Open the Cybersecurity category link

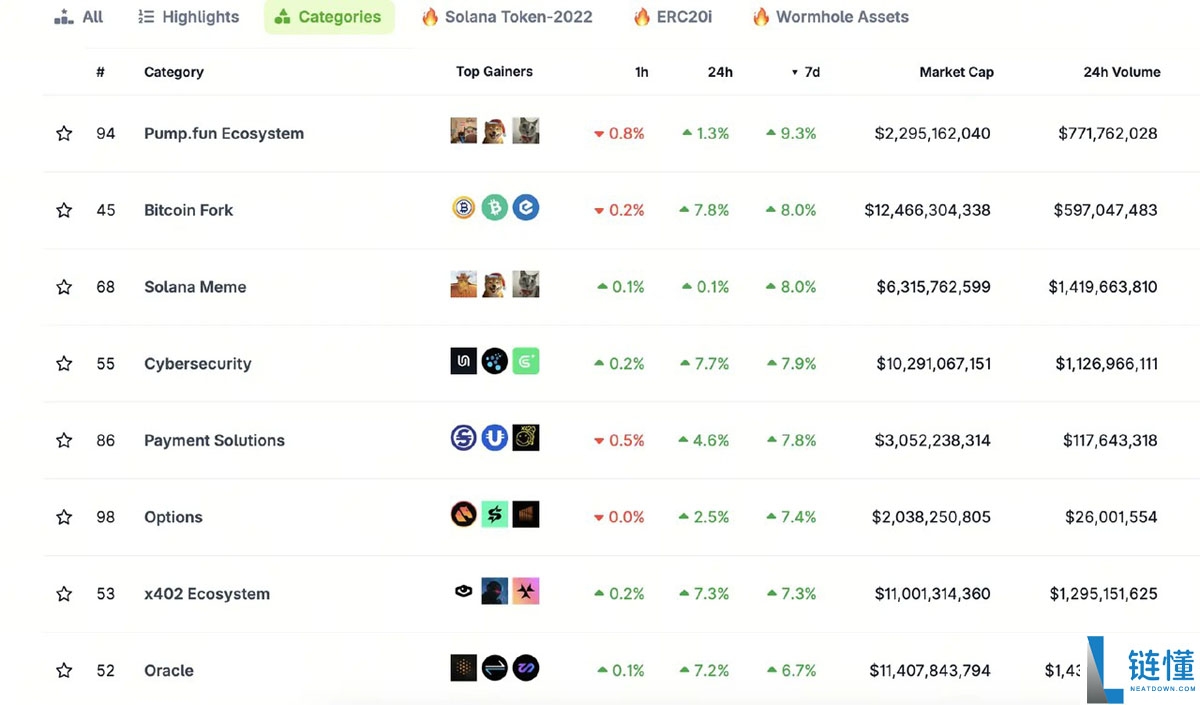click(198, 364)
